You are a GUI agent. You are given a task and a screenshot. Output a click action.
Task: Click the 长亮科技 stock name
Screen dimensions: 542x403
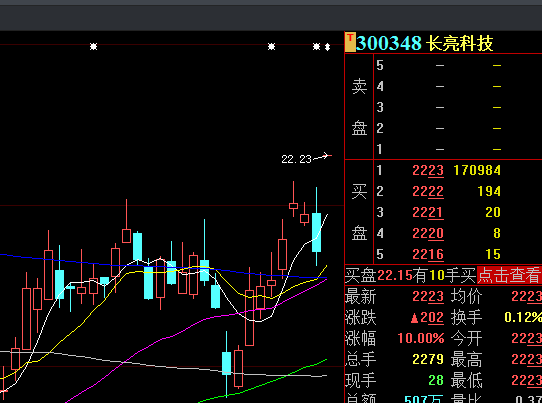tap(459, 44)
